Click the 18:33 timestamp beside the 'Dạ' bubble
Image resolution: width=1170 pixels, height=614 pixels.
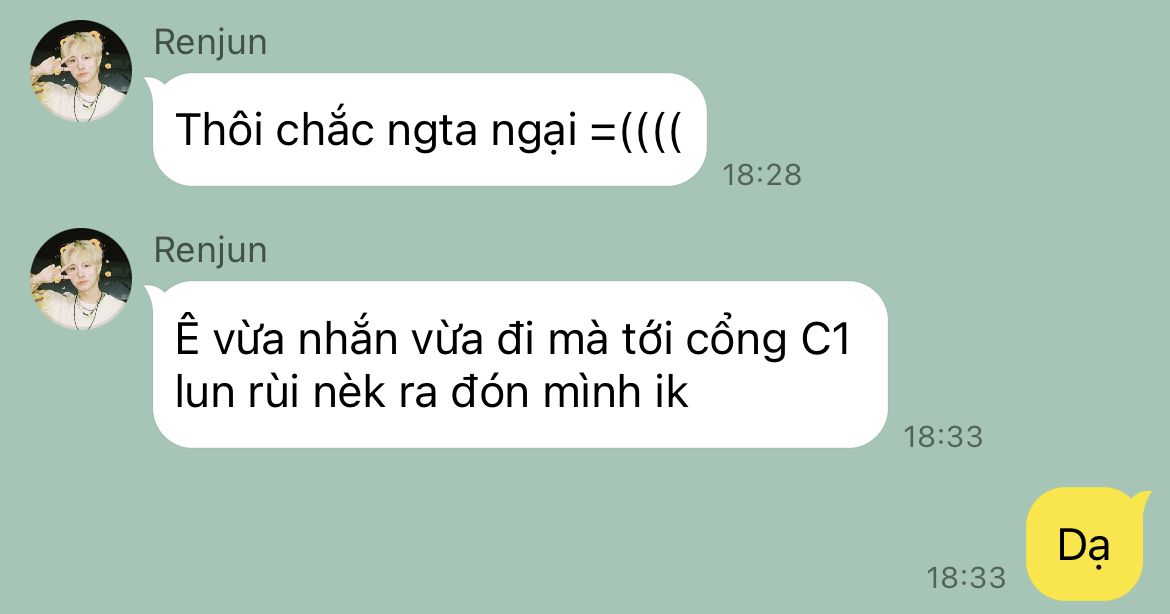(x=966, y=577)
